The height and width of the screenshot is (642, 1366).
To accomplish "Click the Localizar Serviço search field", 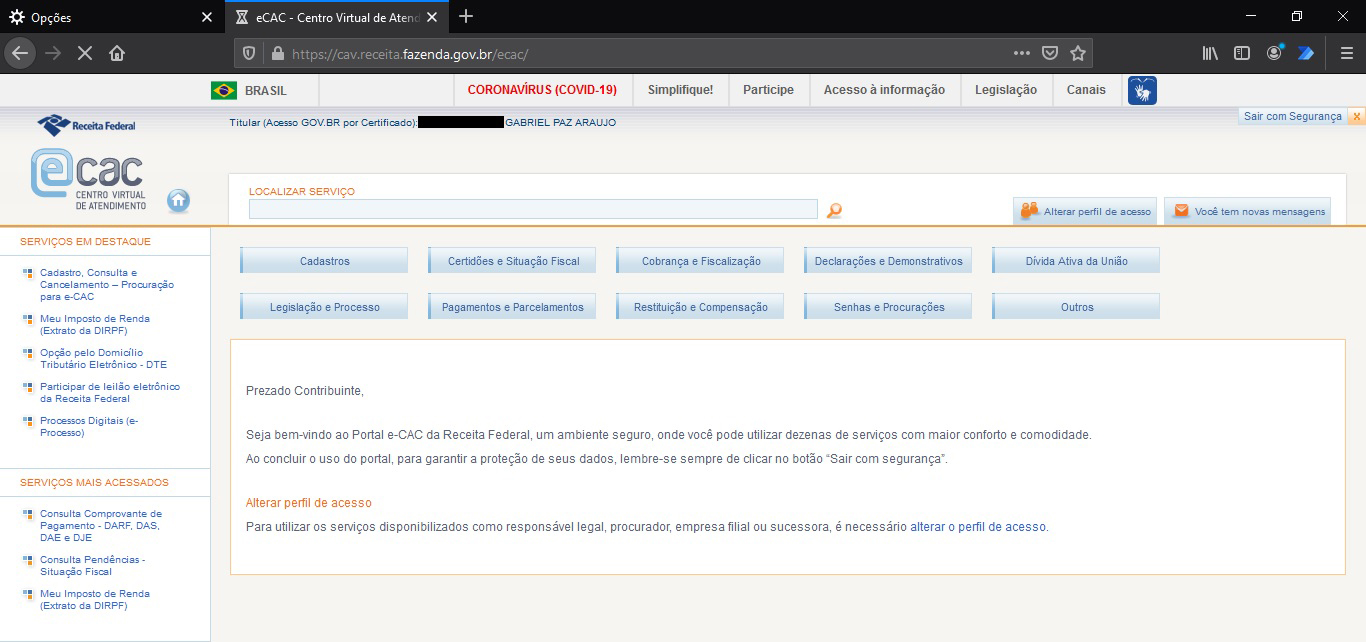I will pyautogui.click(x=532, y=209).
